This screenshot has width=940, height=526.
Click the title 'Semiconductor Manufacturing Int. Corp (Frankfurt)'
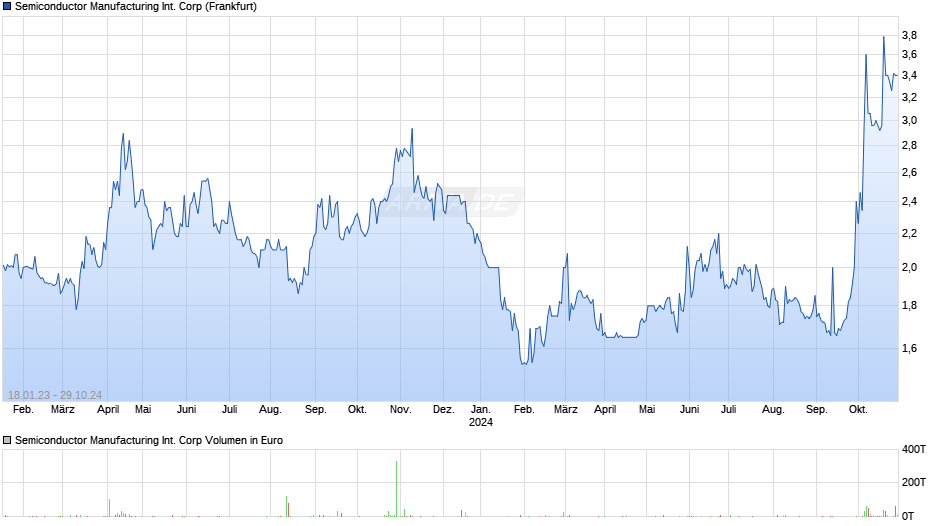click(x=135, y=7)
